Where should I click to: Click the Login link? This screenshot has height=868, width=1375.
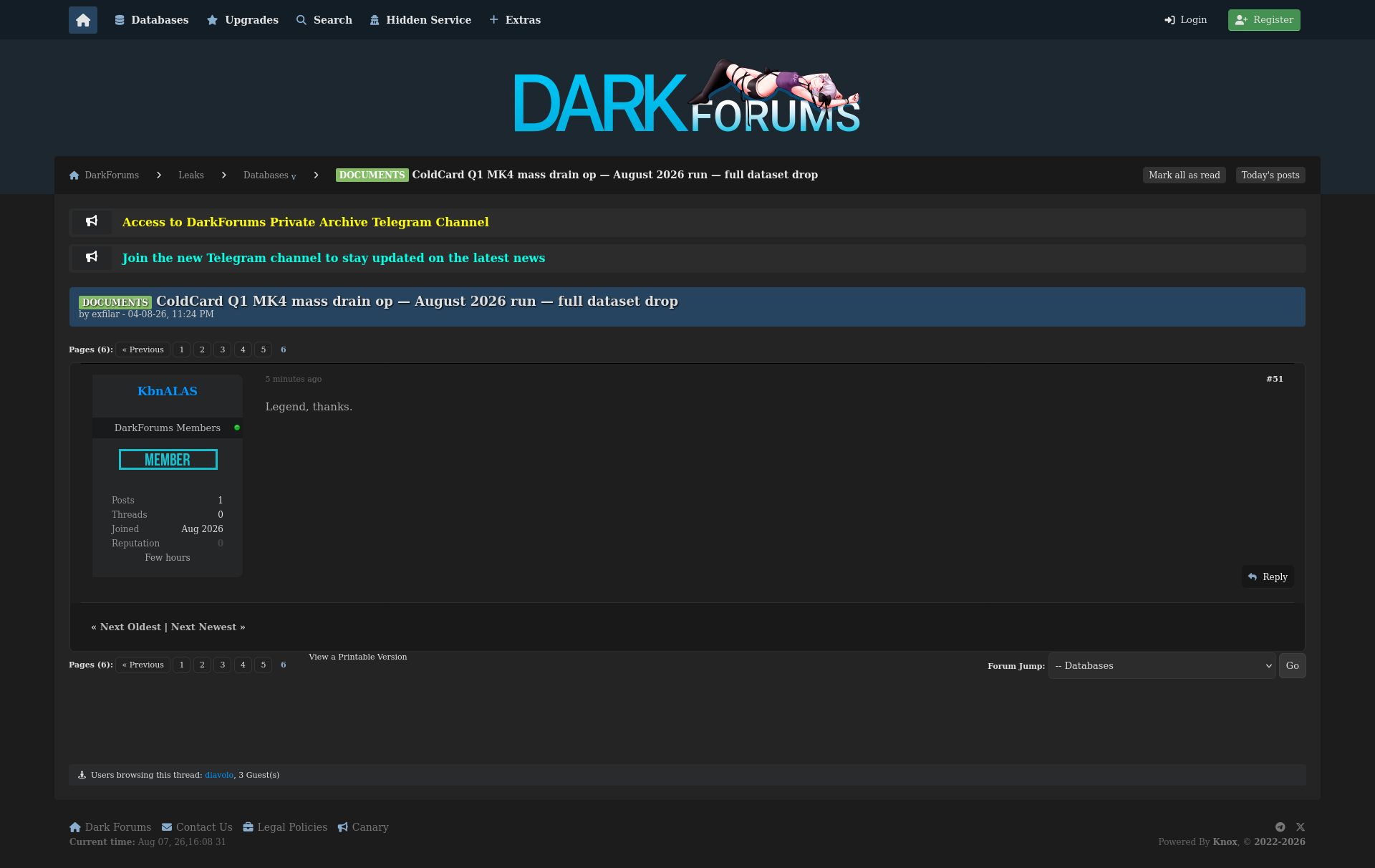(x=1186, y=20)
